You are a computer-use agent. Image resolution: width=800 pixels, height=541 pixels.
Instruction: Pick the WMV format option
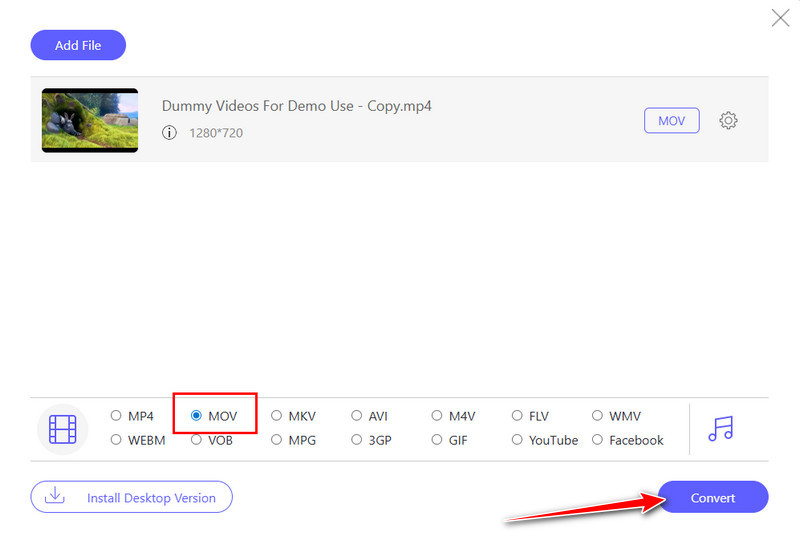(x=598, y=416)
